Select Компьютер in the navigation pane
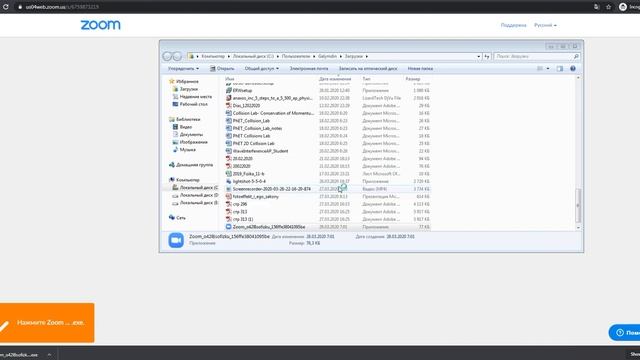640x360 pixels. pyautogui.click(x=188, y=180)
